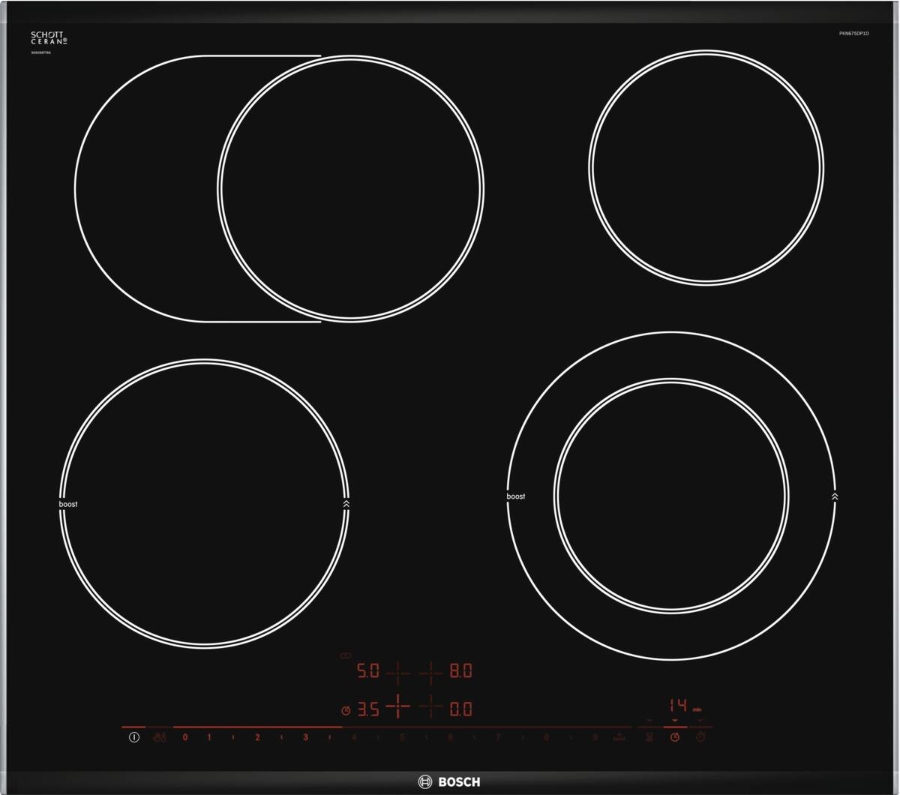Set power level 5 on slider
Screen dimensions: 900x795
pos(402,738)
